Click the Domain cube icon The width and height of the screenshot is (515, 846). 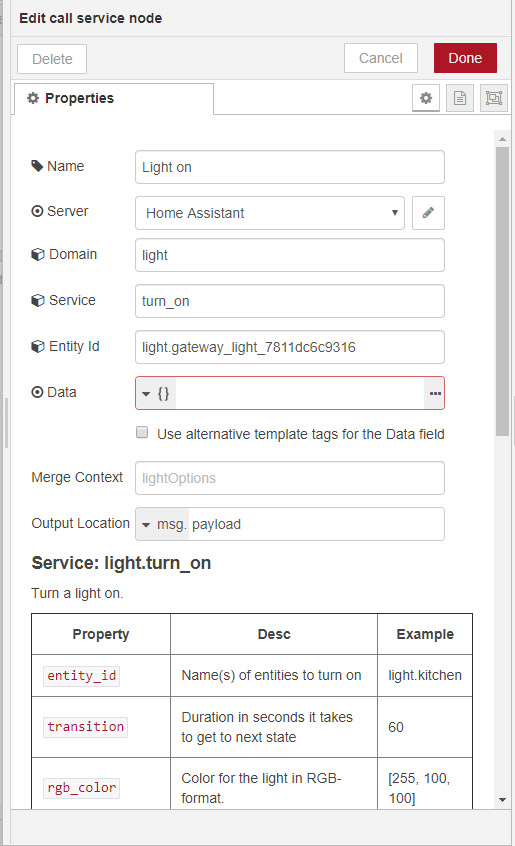(x=38, y=255)
